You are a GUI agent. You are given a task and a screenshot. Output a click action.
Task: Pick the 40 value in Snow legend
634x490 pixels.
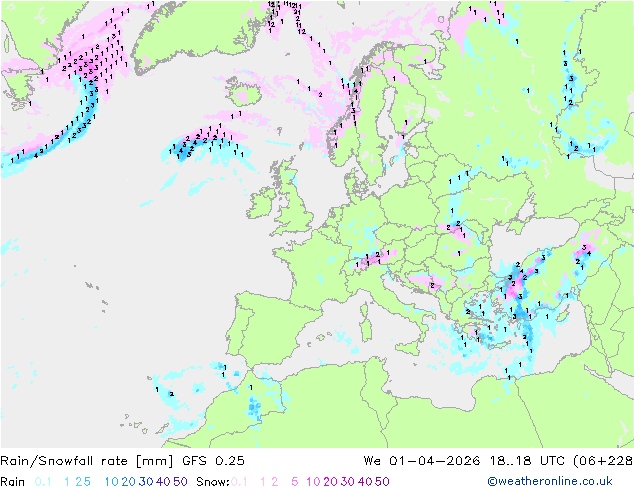365,482
